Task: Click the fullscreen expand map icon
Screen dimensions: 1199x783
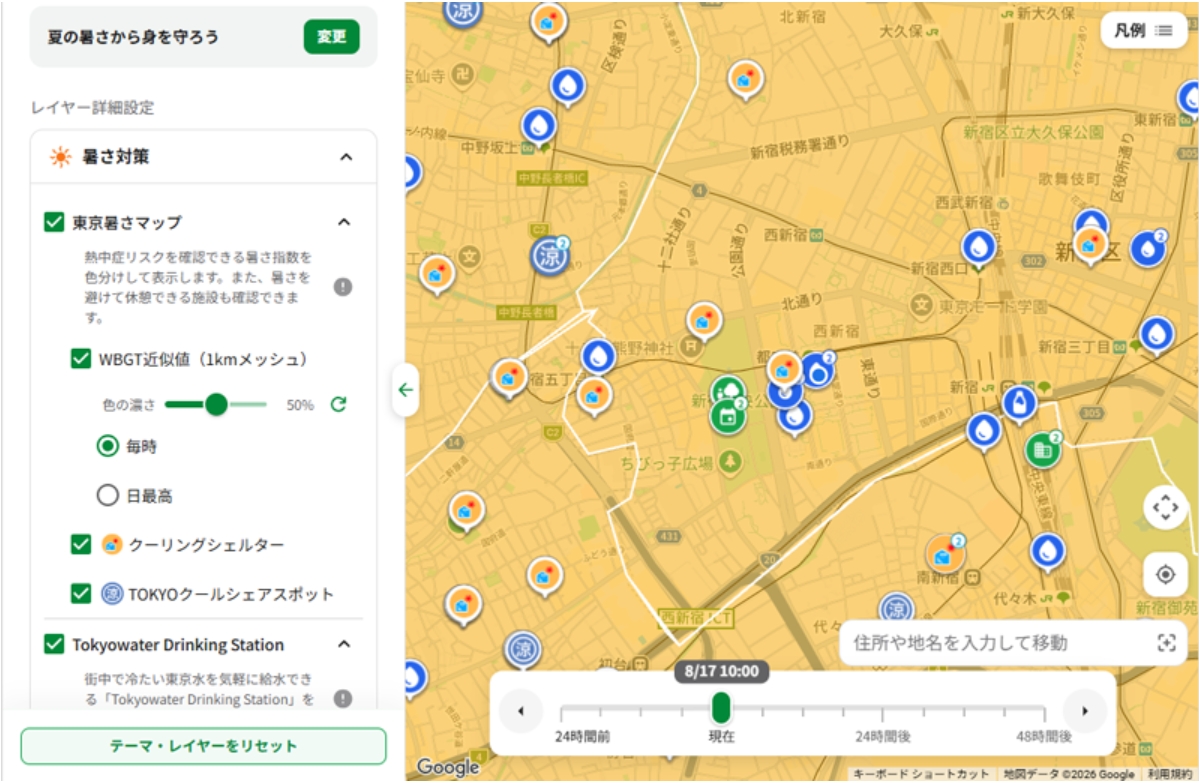Action: (1165, 507)
